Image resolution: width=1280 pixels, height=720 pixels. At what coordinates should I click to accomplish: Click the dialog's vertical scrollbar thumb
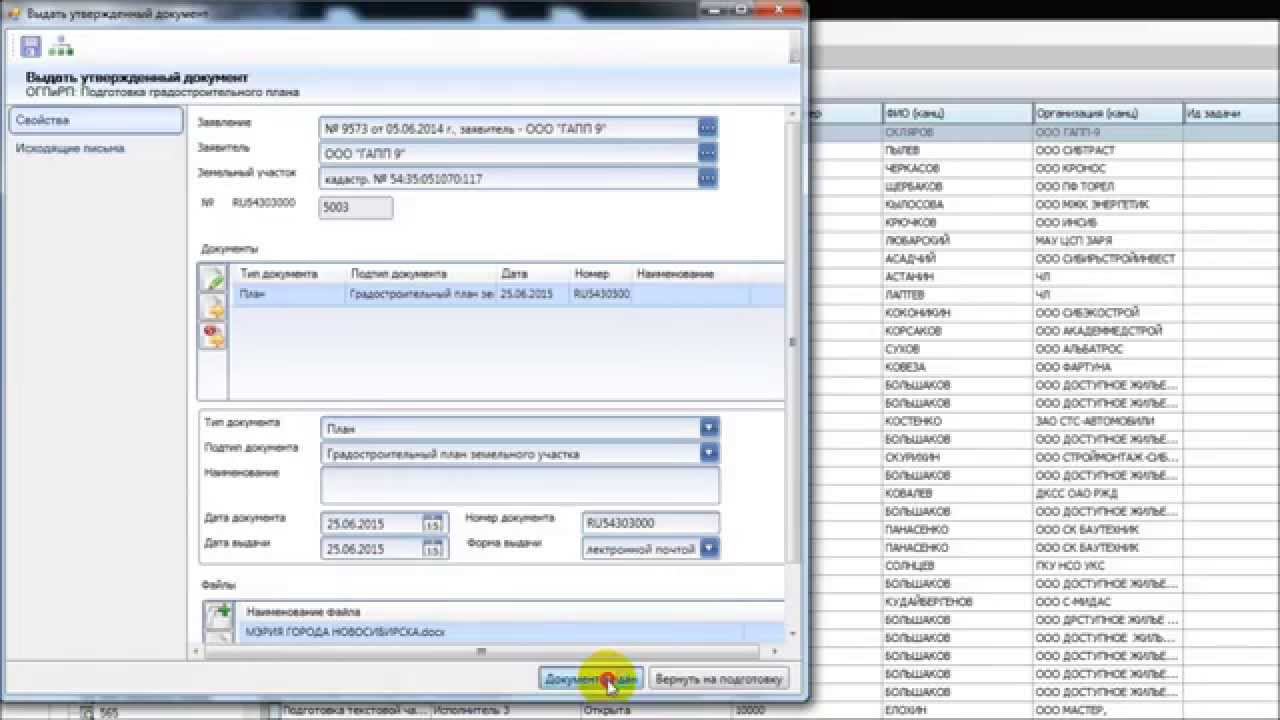click(793, 342)
